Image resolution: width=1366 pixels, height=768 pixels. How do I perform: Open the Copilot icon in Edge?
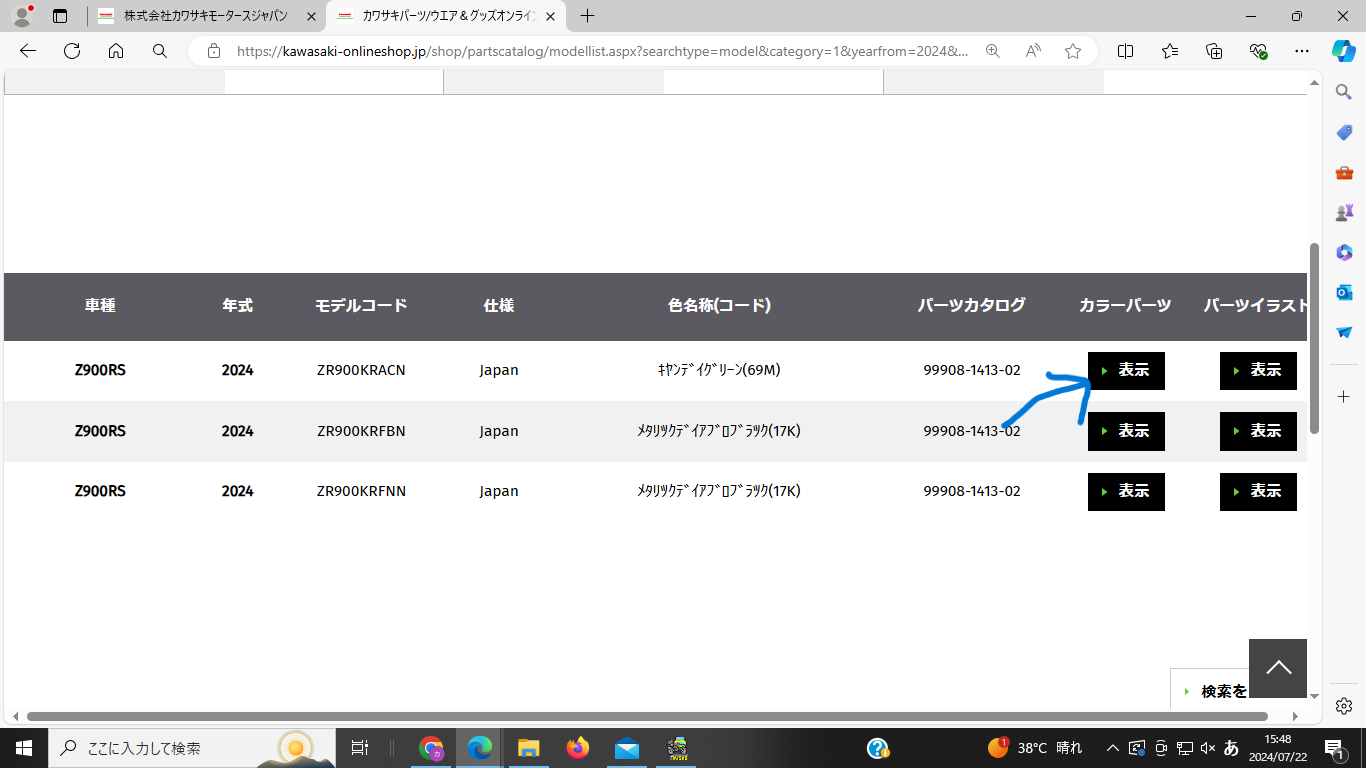tap(1343, 51)
